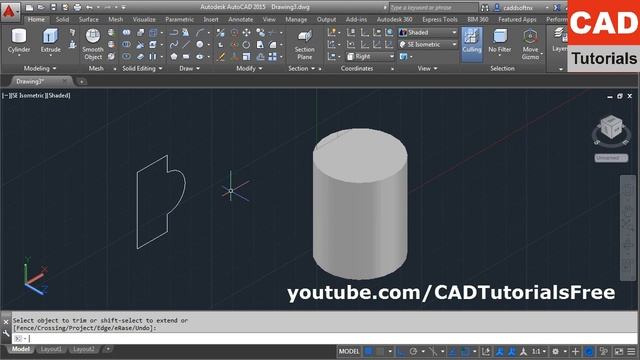640x360 pixels.
Task: Switch to the Mesh ribbon tab
Action: (116, 19)
